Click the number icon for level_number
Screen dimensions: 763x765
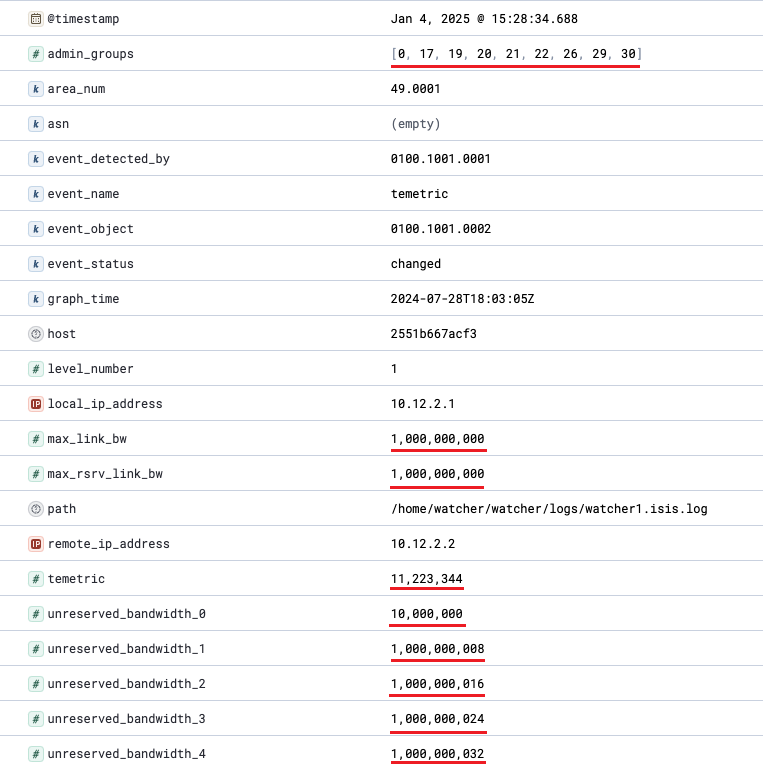pos(36,369)
